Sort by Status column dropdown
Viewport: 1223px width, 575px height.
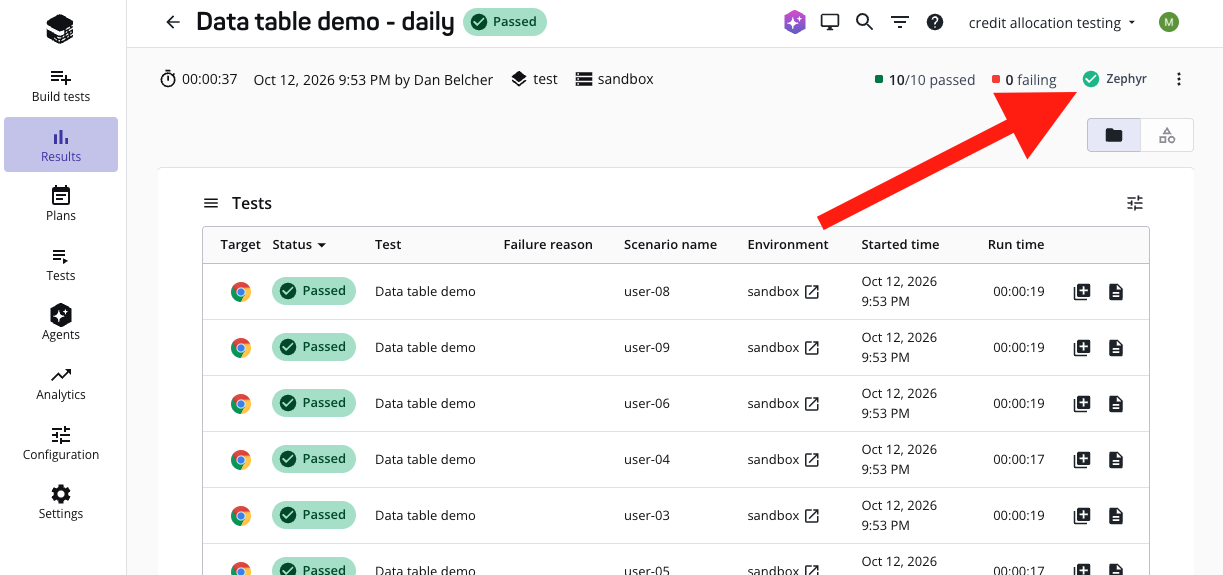click(x=299, y=245)
